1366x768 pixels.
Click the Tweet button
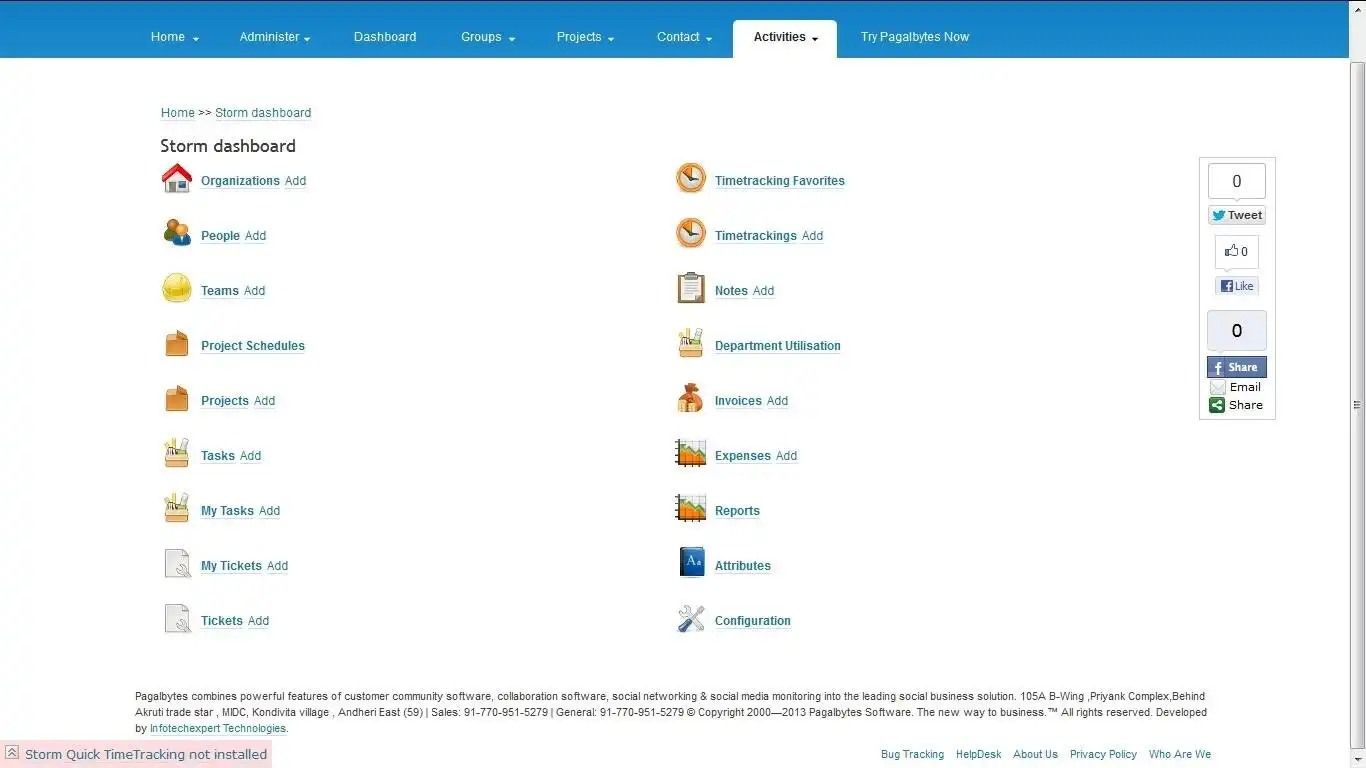(1237, 215)
